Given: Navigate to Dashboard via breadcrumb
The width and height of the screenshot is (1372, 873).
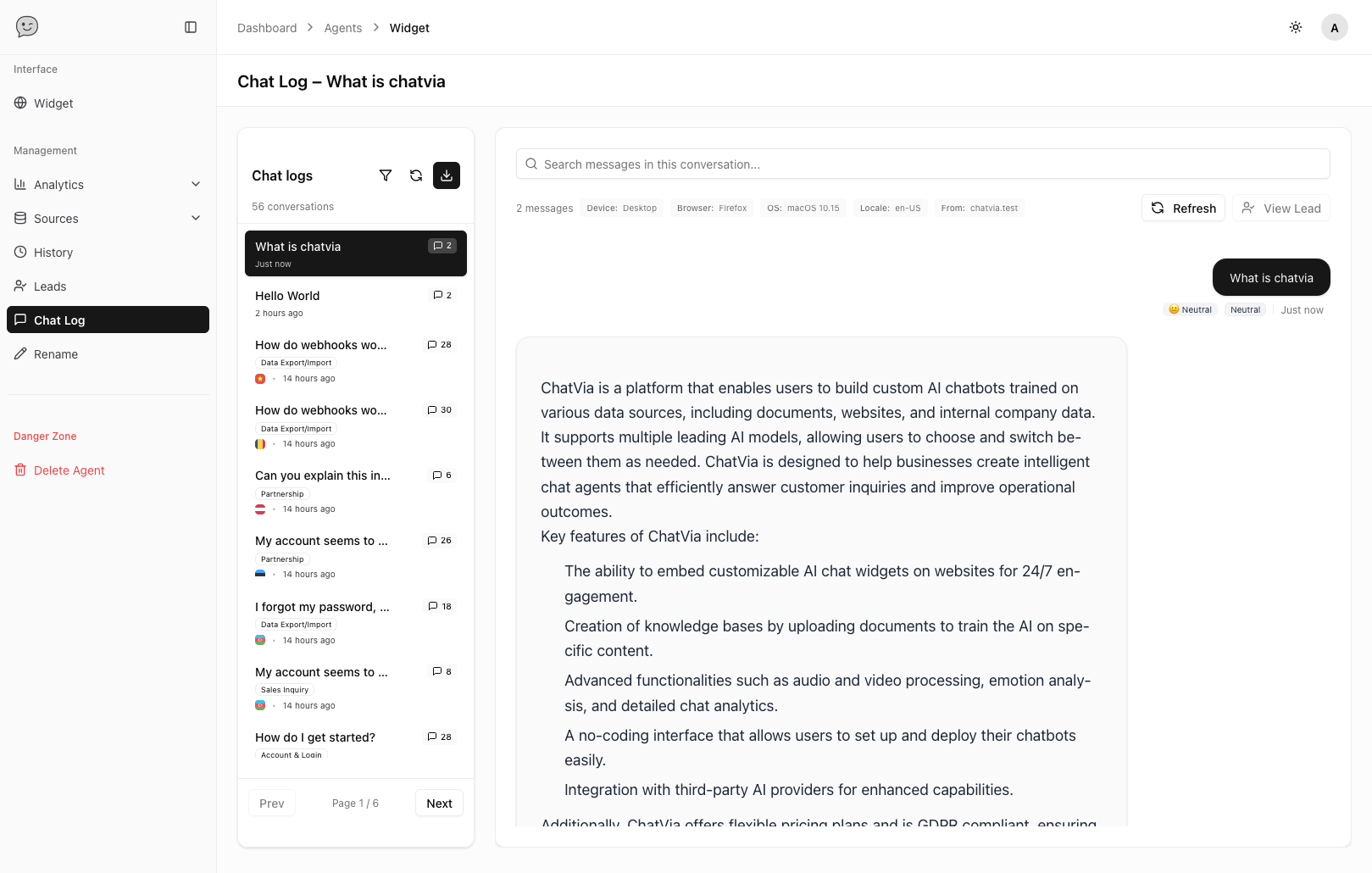Looking at the screenshot, I should 267,27.
